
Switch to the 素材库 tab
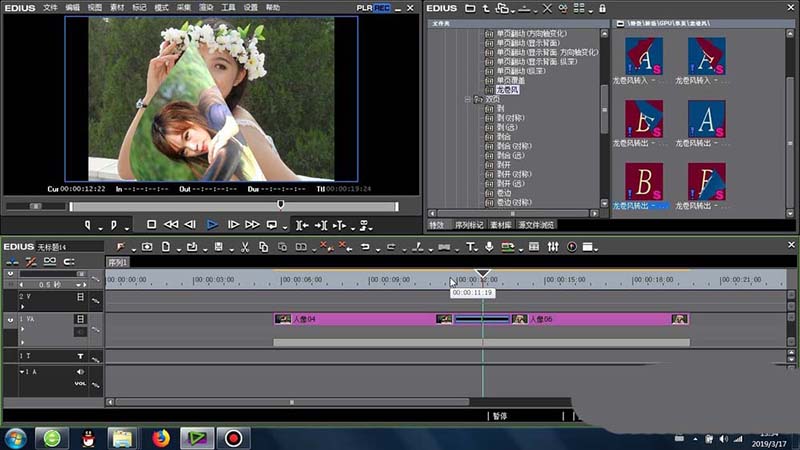point(501,225)
